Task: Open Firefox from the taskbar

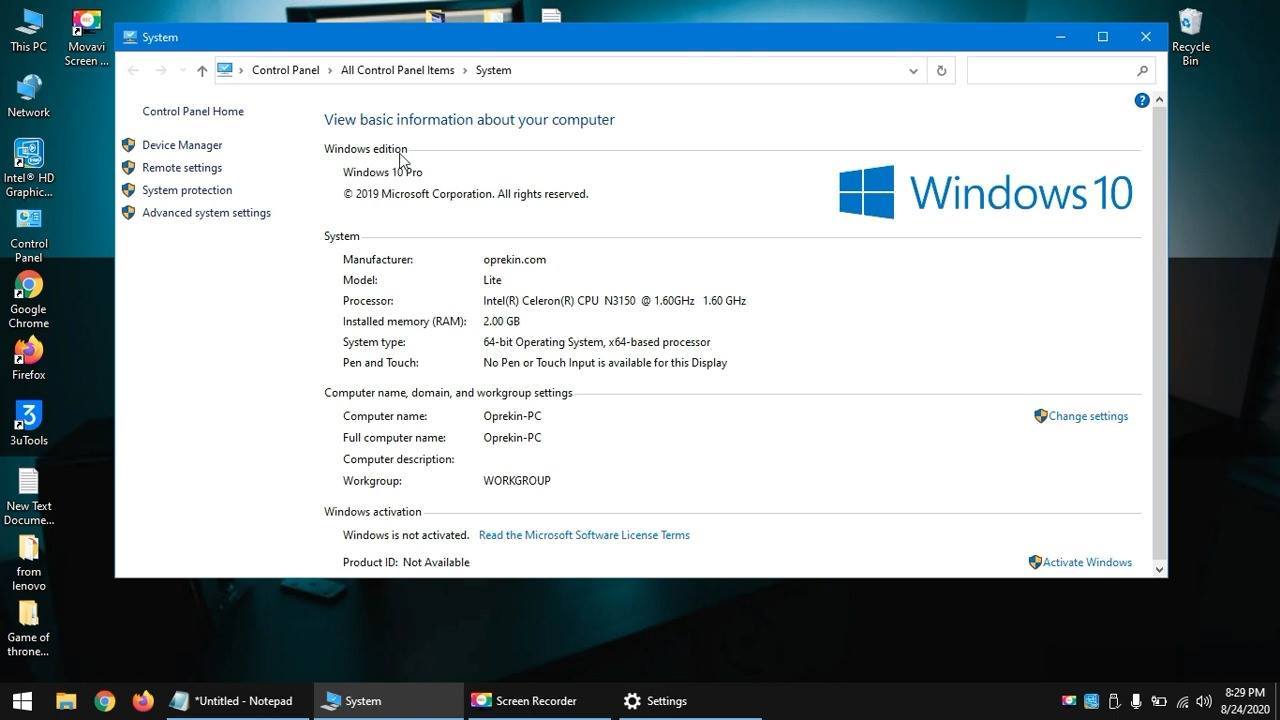Action: point(143,701)
